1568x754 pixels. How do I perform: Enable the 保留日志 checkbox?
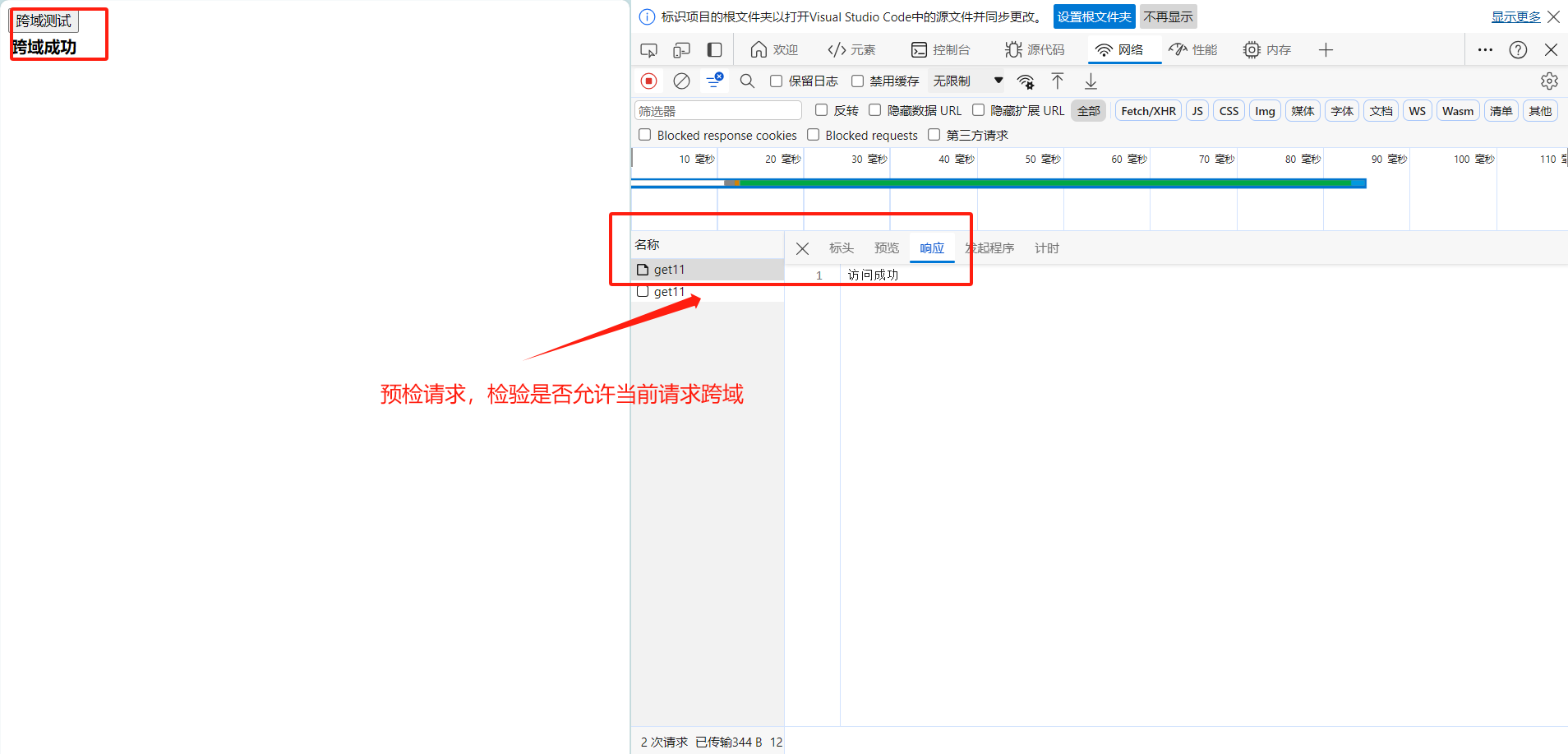tap(776, 81)
